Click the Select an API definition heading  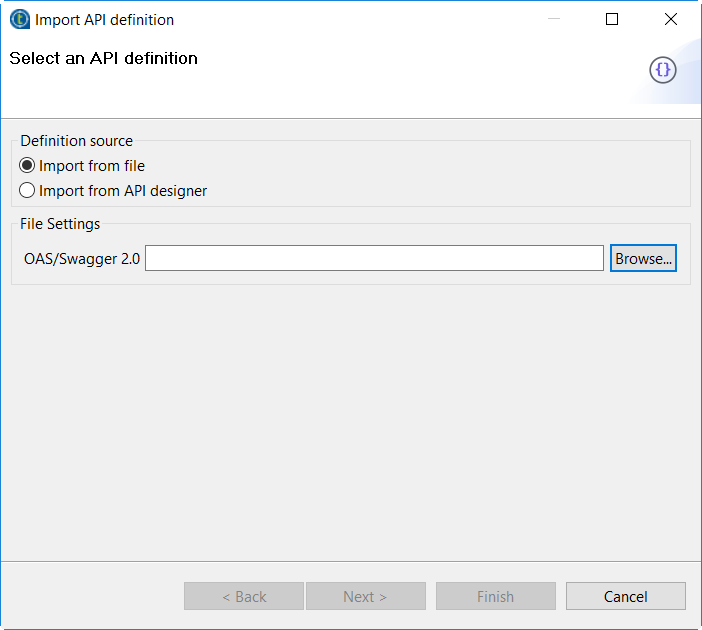pos(104,58)
